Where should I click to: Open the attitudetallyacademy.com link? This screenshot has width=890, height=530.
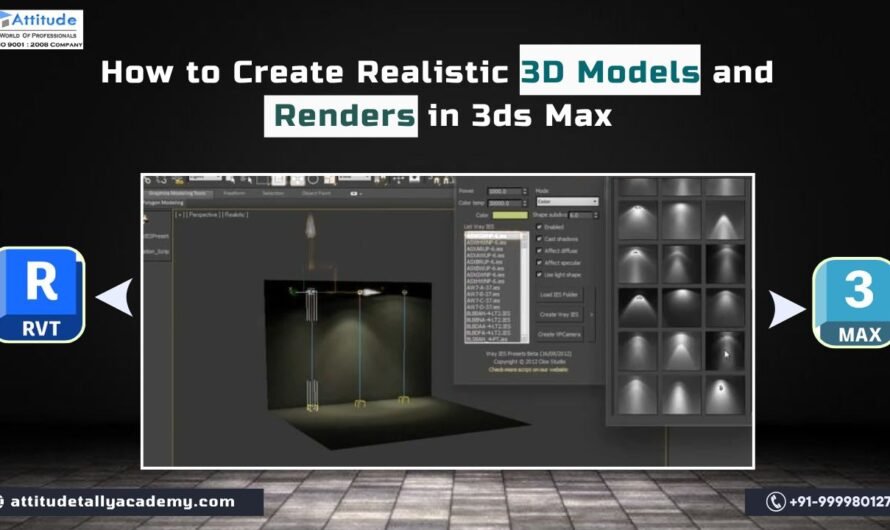point(122,502)
